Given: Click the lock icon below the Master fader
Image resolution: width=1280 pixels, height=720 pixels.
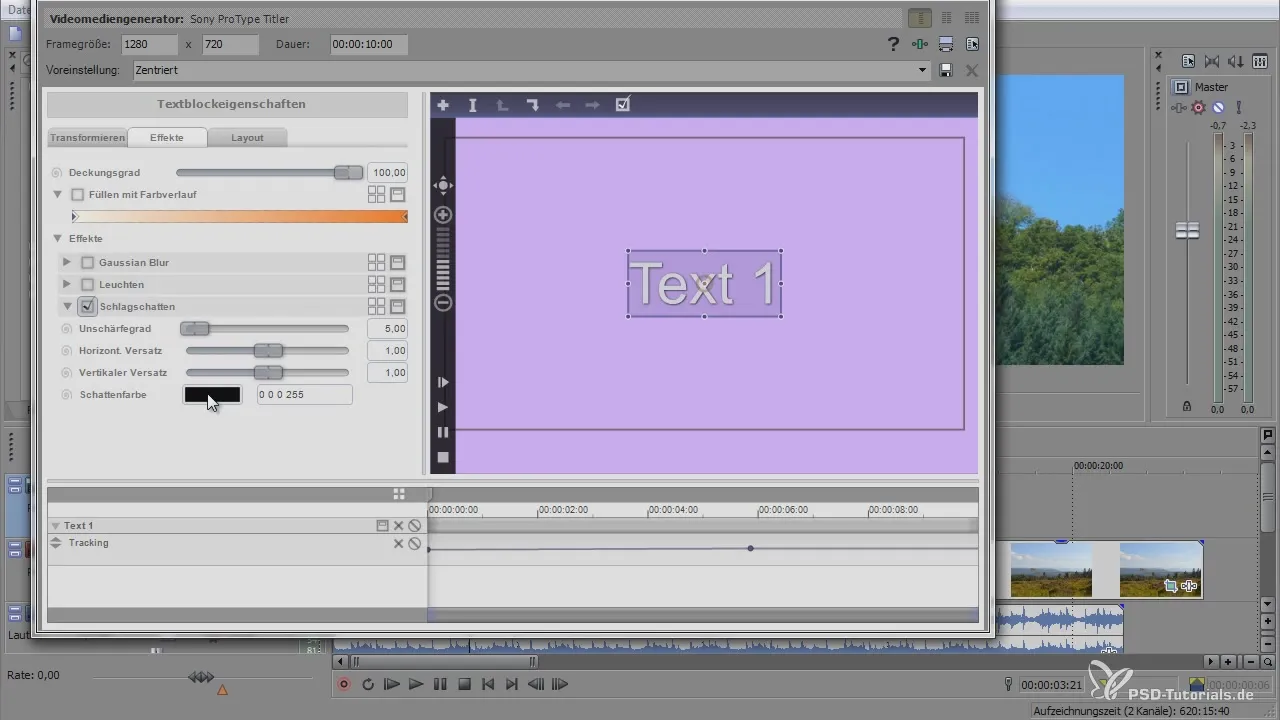Looking at the screenshot, I should tap(1187, 406).
